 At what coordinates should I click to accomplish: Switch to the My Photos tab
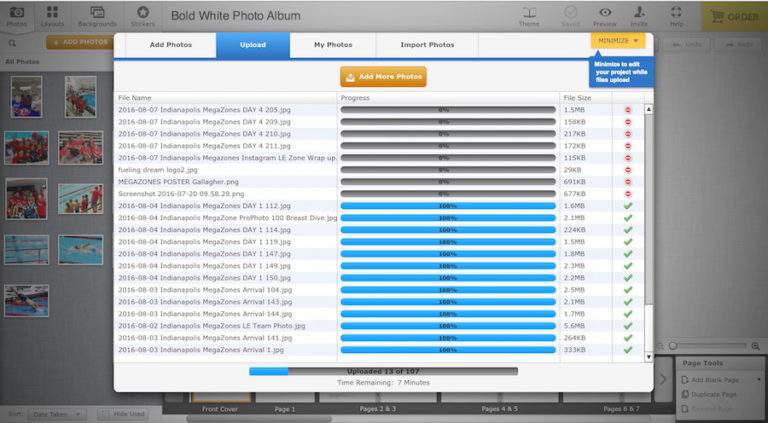point(333,45)
